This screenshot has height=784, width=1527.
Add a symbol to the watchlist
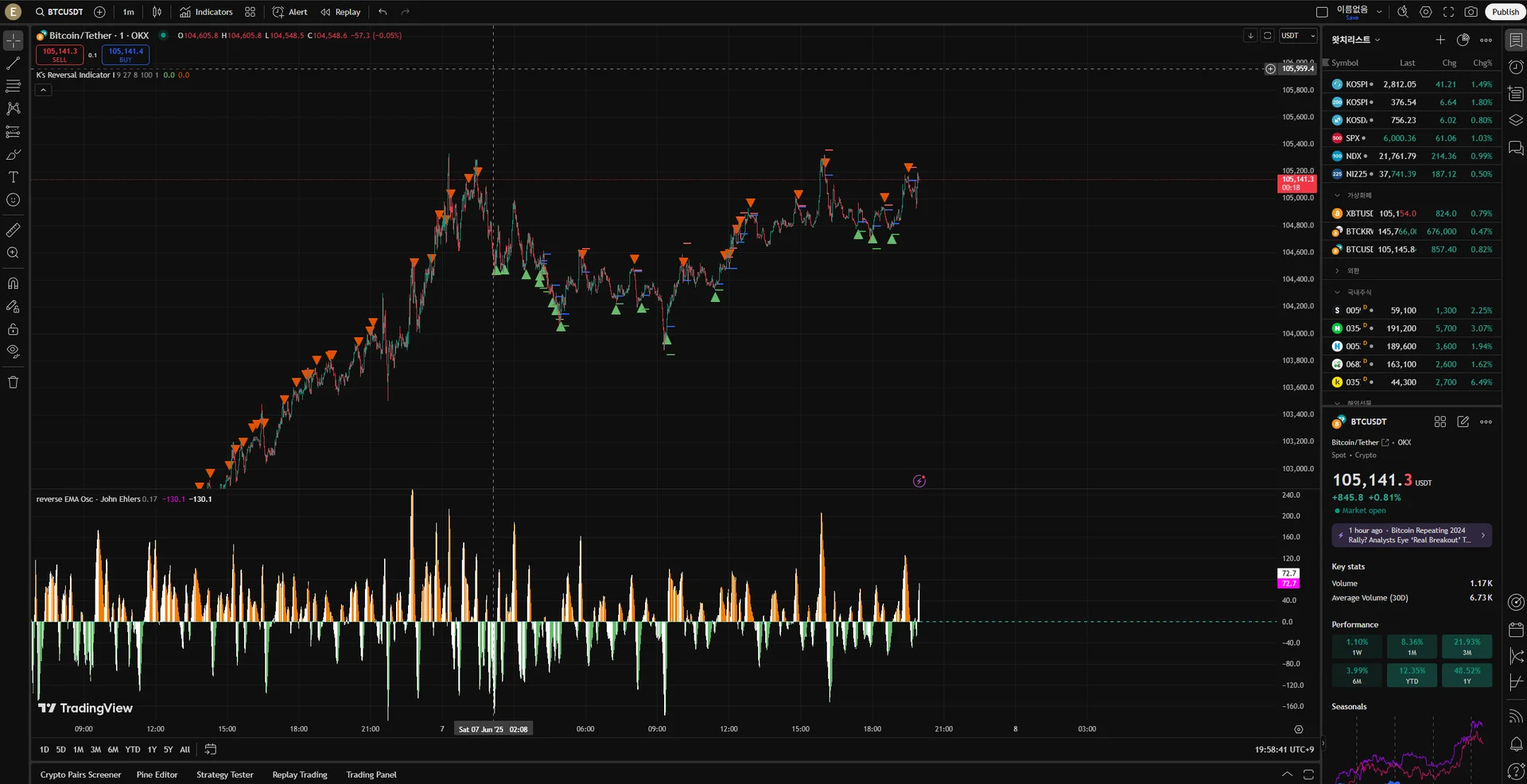[x=1440, y=40]
